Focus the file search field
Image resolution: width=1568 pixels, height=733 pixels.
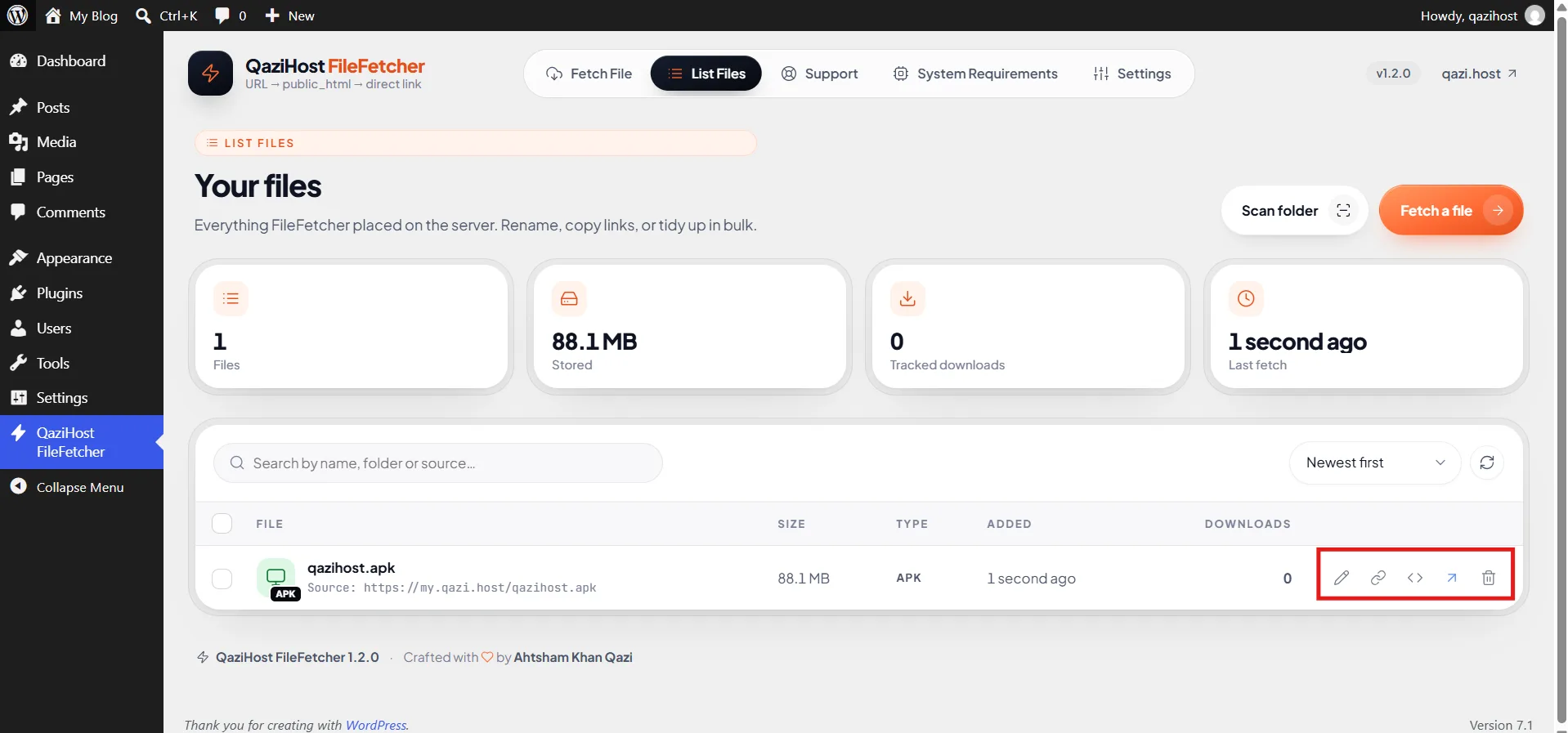pyautogui.click(x=438, y=463)
